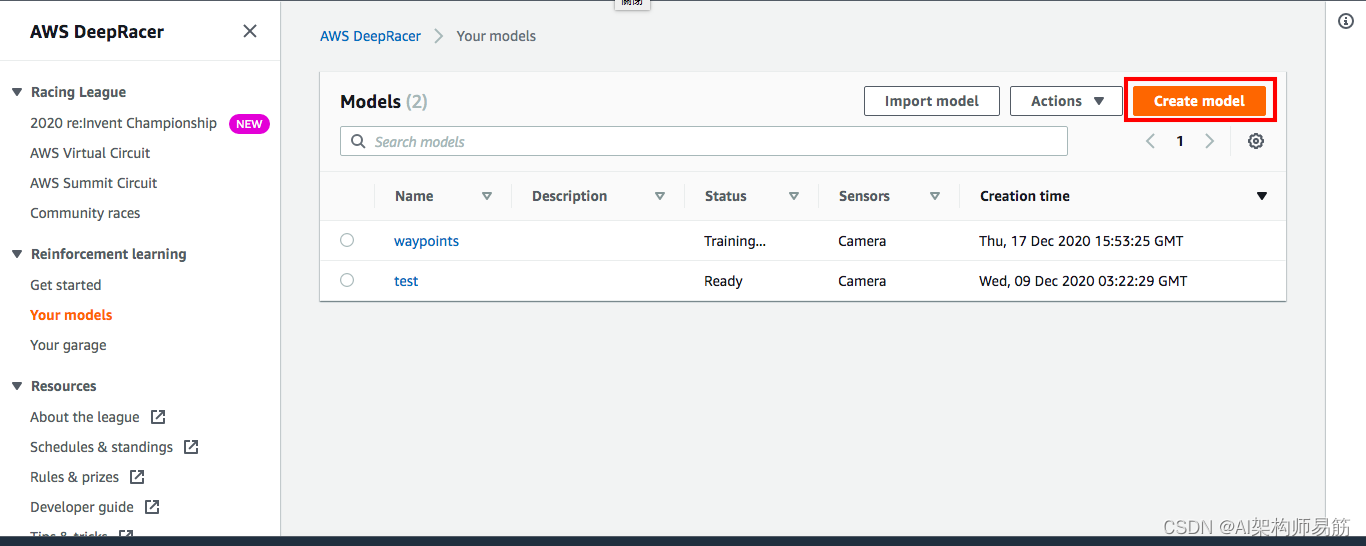Click the Create model button
1366x546 pixels.
coord(1199,101)
